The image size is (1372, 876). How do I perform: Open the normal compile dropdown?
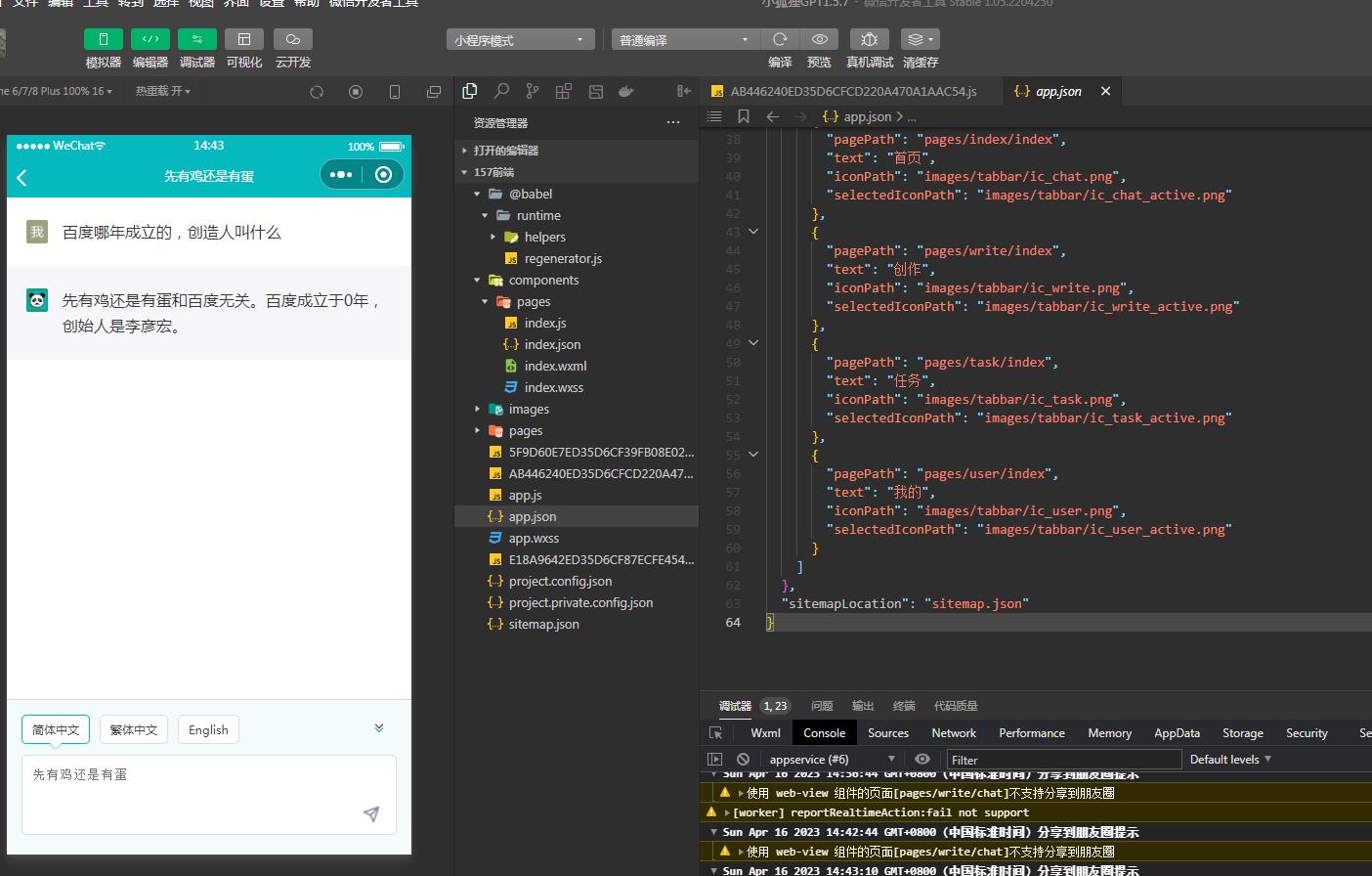click(x=685, y=40)
